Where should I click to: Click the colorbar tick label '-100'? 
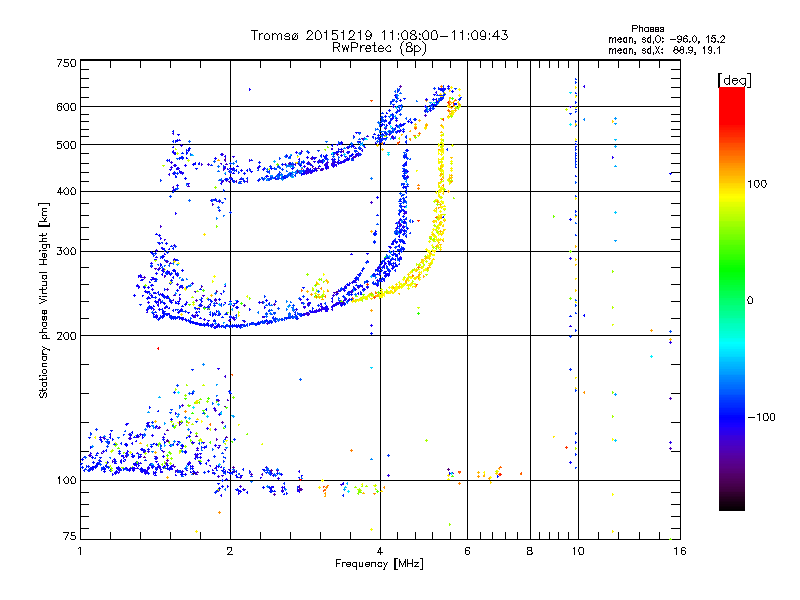(x=761, y=417)
